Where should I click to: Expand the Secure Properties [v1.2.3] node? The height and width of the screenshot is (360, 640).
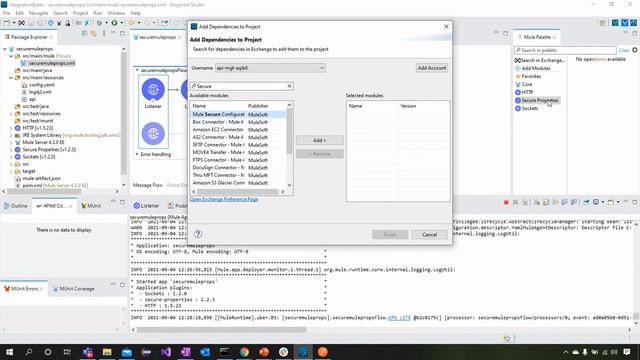(x=11, y=149)
